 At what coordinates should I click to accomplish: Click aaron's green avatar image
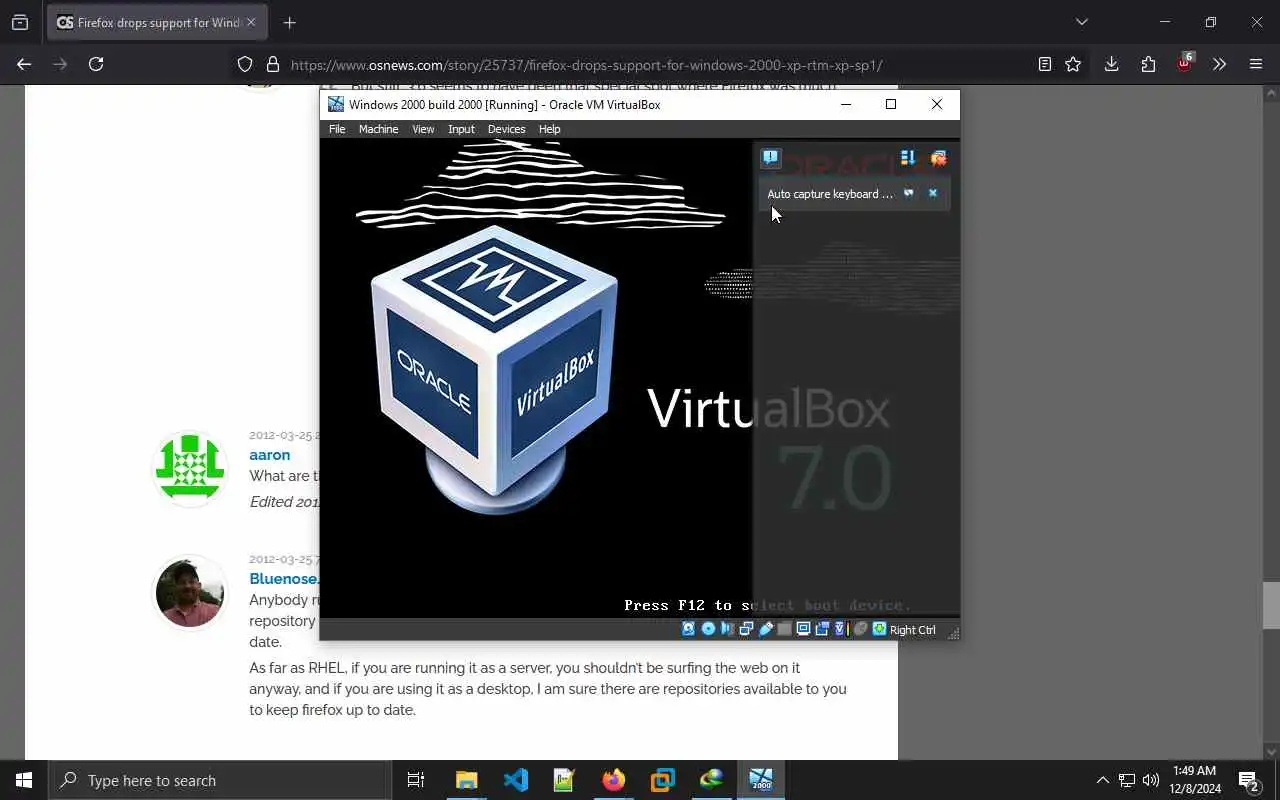[190, 469]
